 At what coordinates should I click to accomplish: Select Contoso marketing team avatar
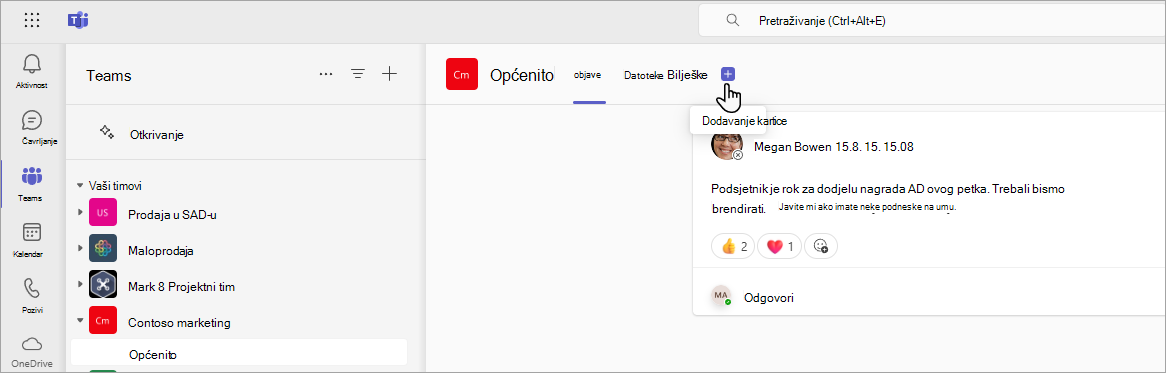point(103,321)
